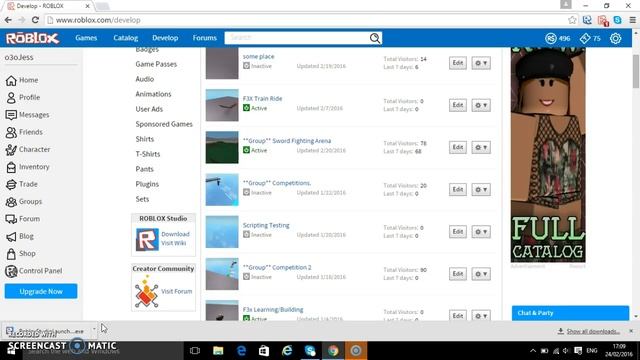Open File Explorer from the taskbar
Image resolution: width=640 pixels, height=360 pixels.
(x=218, y=351)
